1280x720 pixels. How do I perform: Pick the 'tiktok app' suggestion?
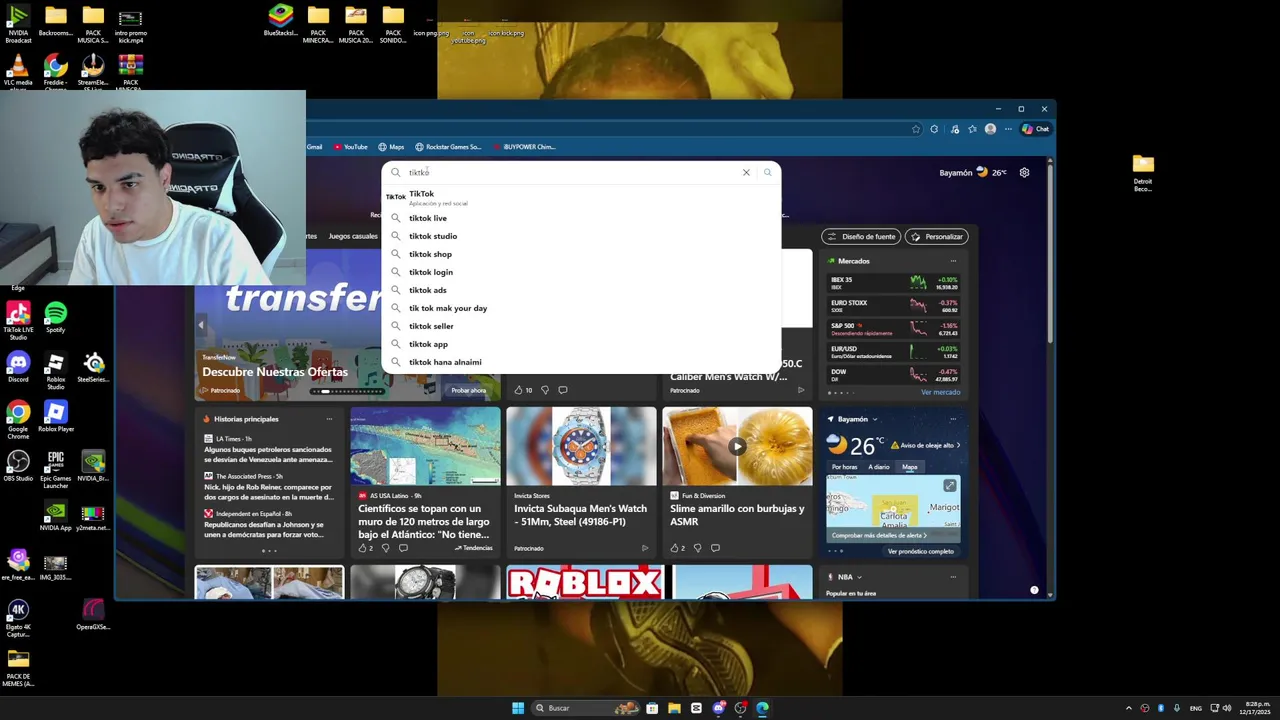581,344
